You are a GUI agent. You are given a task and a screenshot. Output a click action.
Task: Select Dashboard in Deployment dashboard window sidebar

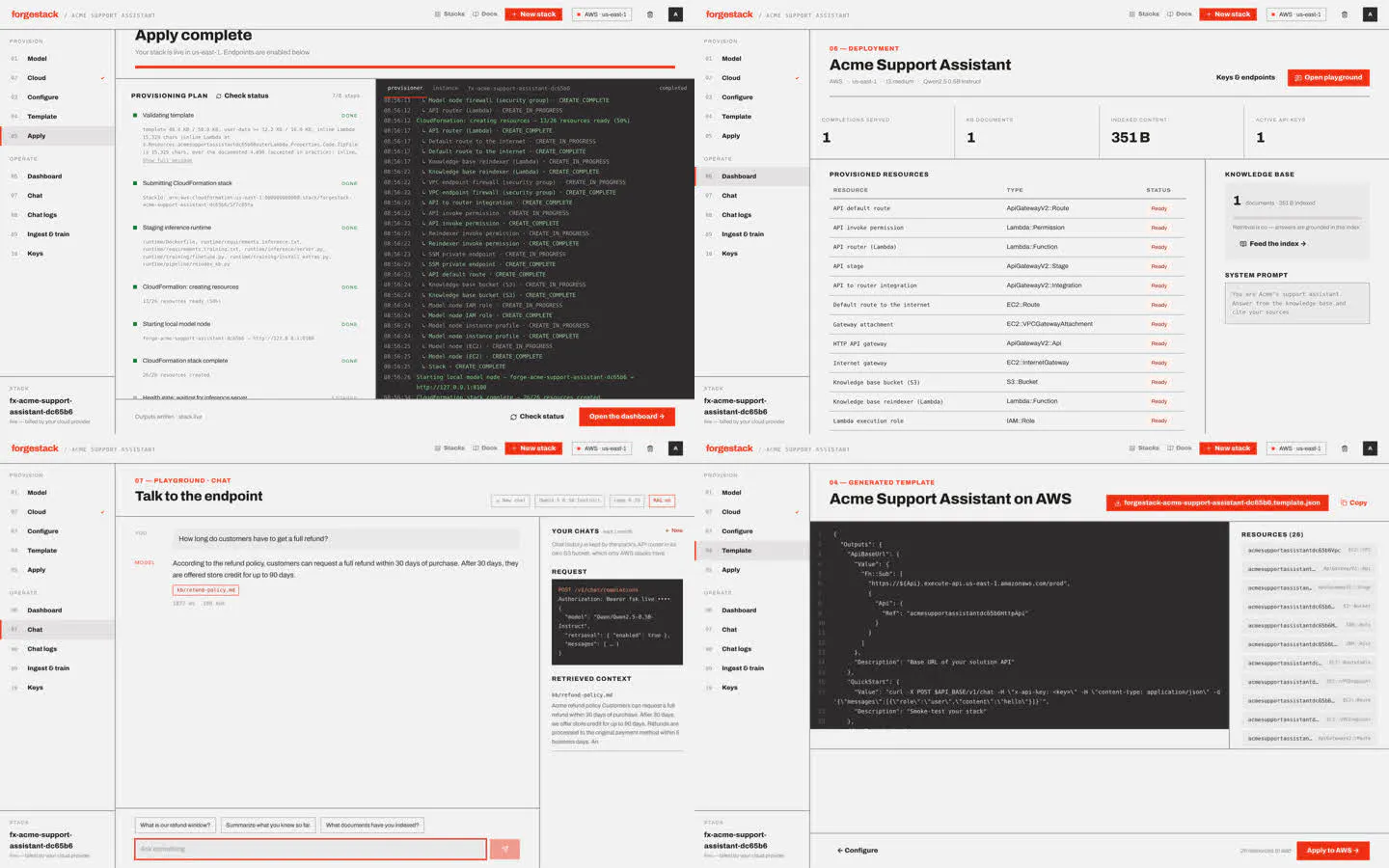752,176
